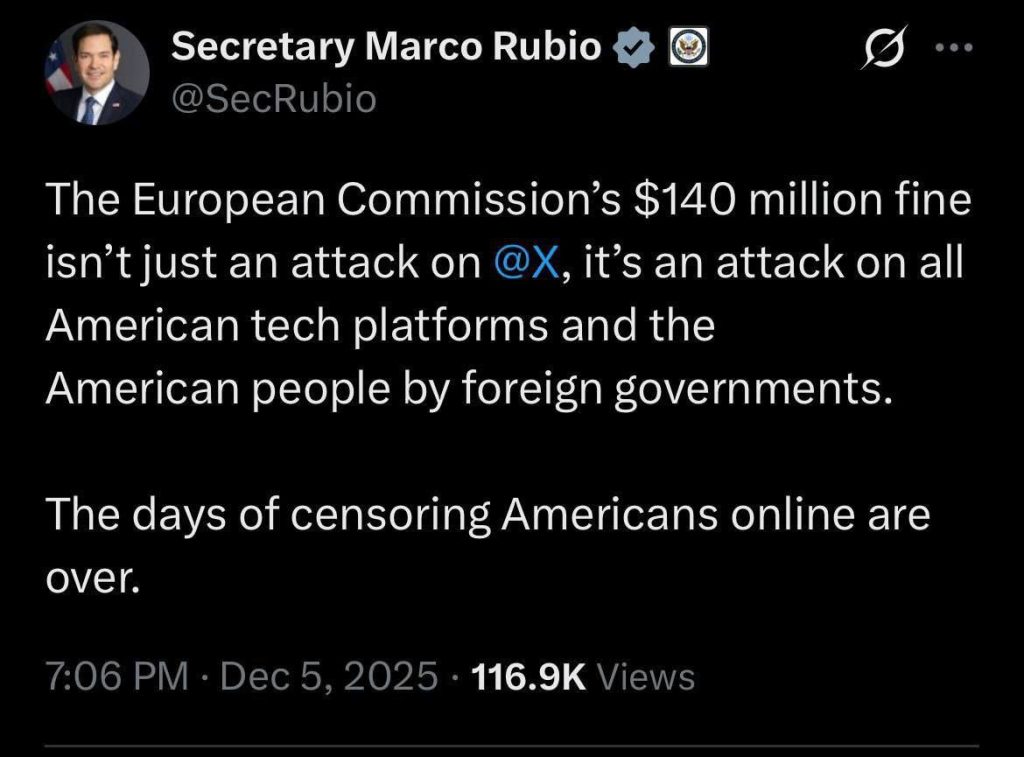
Task: Click the Views label
Action: (x=645, y=677)
